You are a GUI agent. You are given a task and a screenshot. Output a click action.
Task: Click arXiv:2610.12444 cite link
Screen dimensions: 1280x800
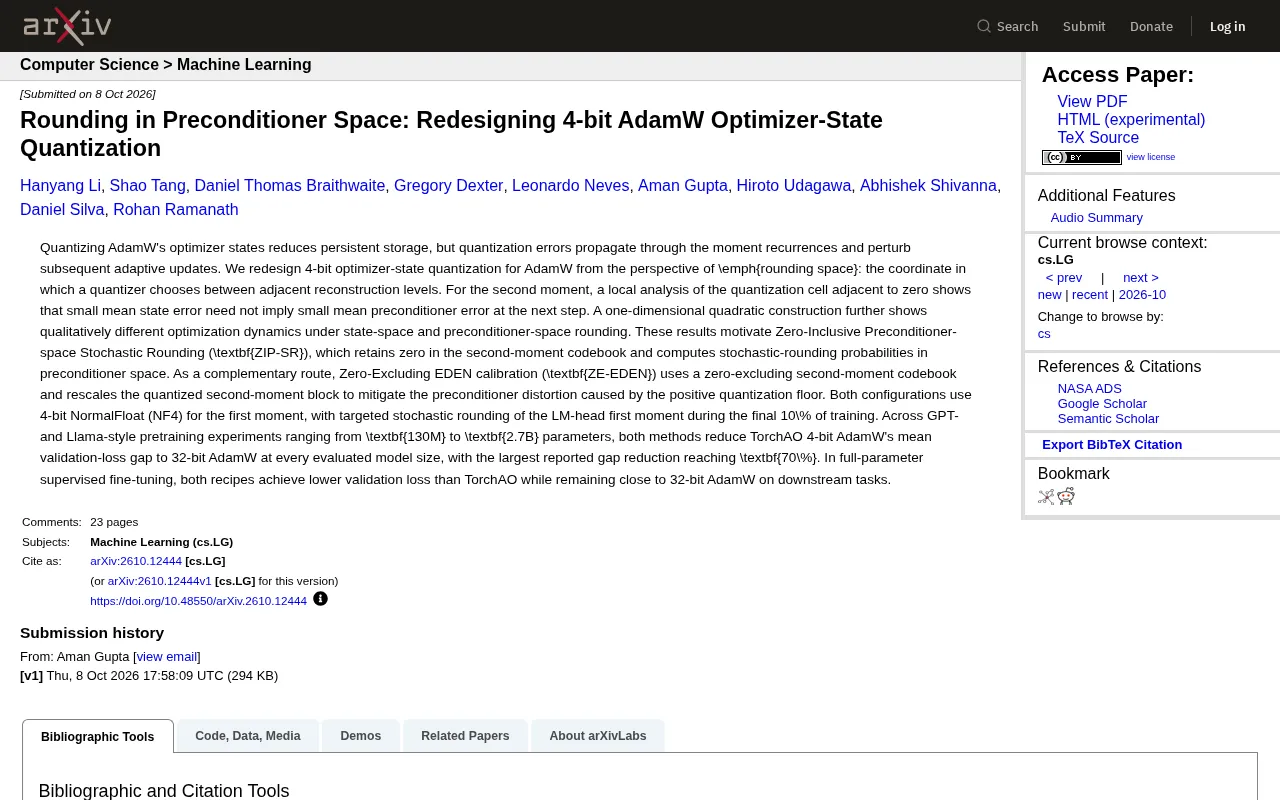pyautogui.click(x=136, y=561)
